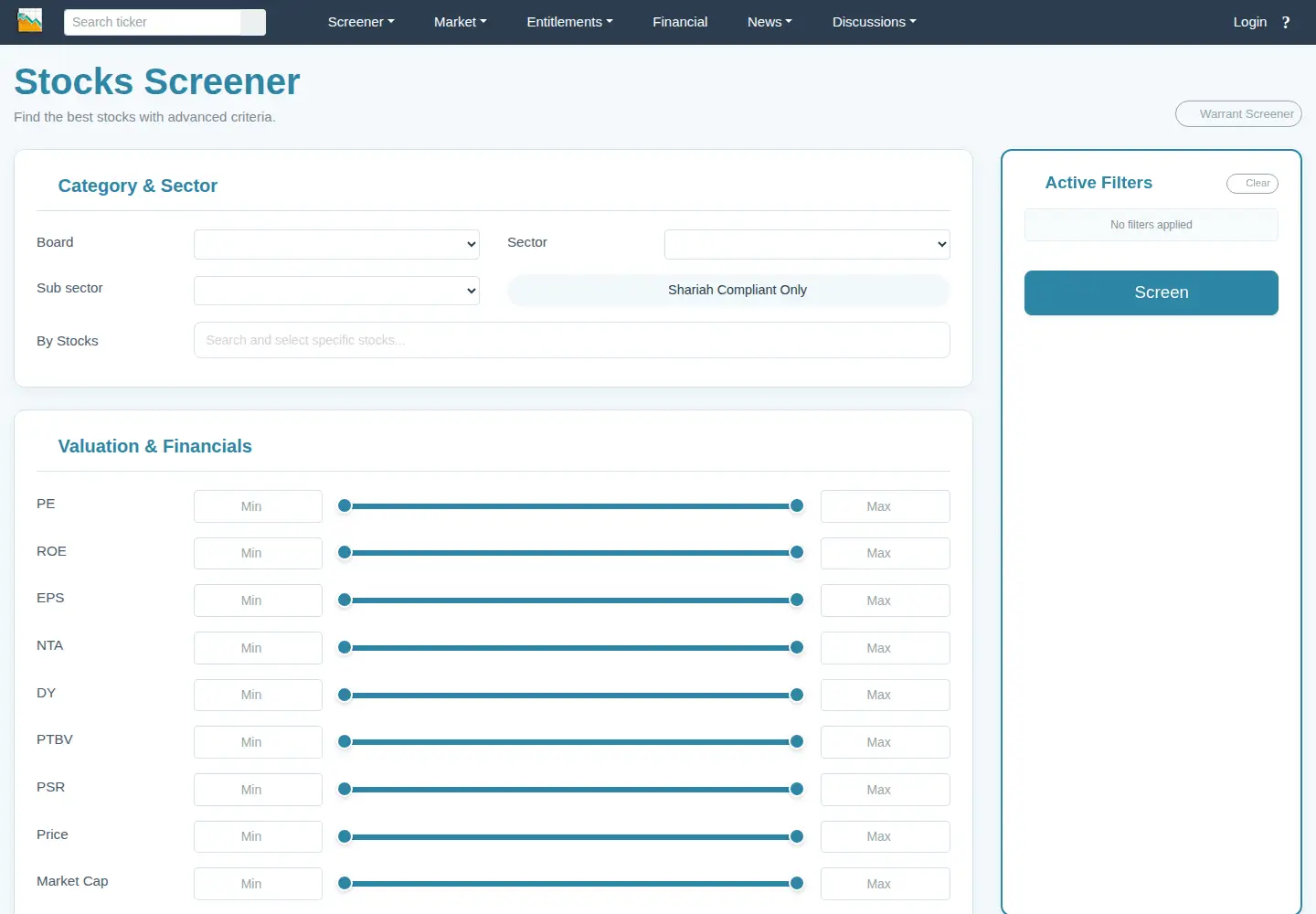1316x914 pixels.
Task: Click the Price slider right handle
Action: [x=797, y=836]
